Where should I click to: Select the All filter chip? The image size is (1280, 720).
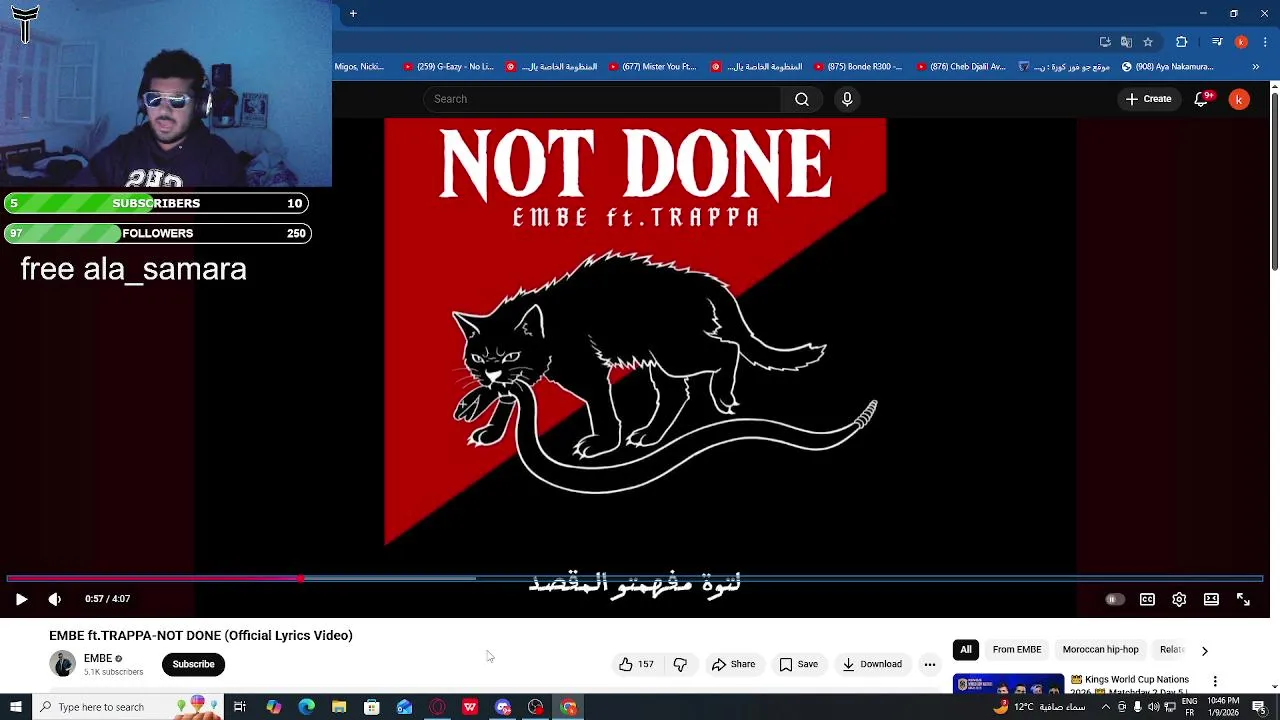point(966,650)
